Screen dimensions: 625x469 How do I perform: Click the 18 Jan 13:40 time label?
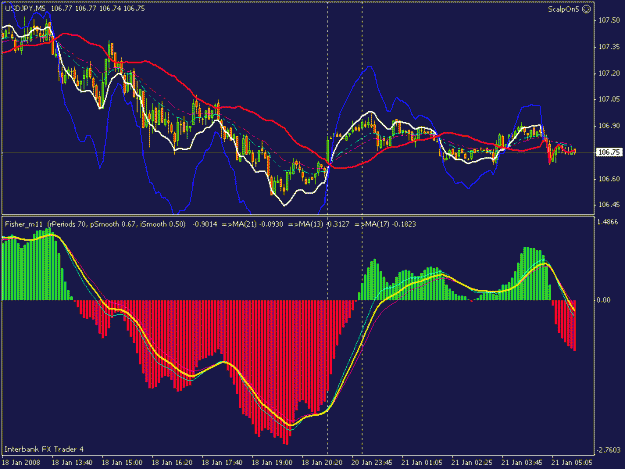tap(72, 463)
